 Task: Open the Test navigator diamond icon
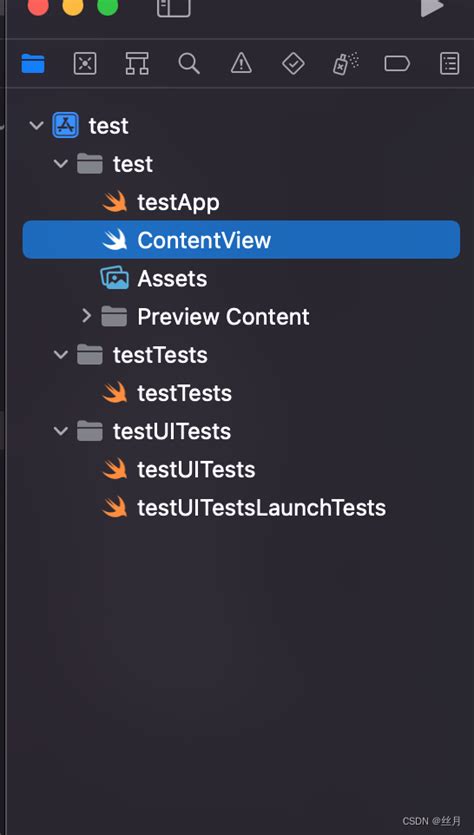293,64
